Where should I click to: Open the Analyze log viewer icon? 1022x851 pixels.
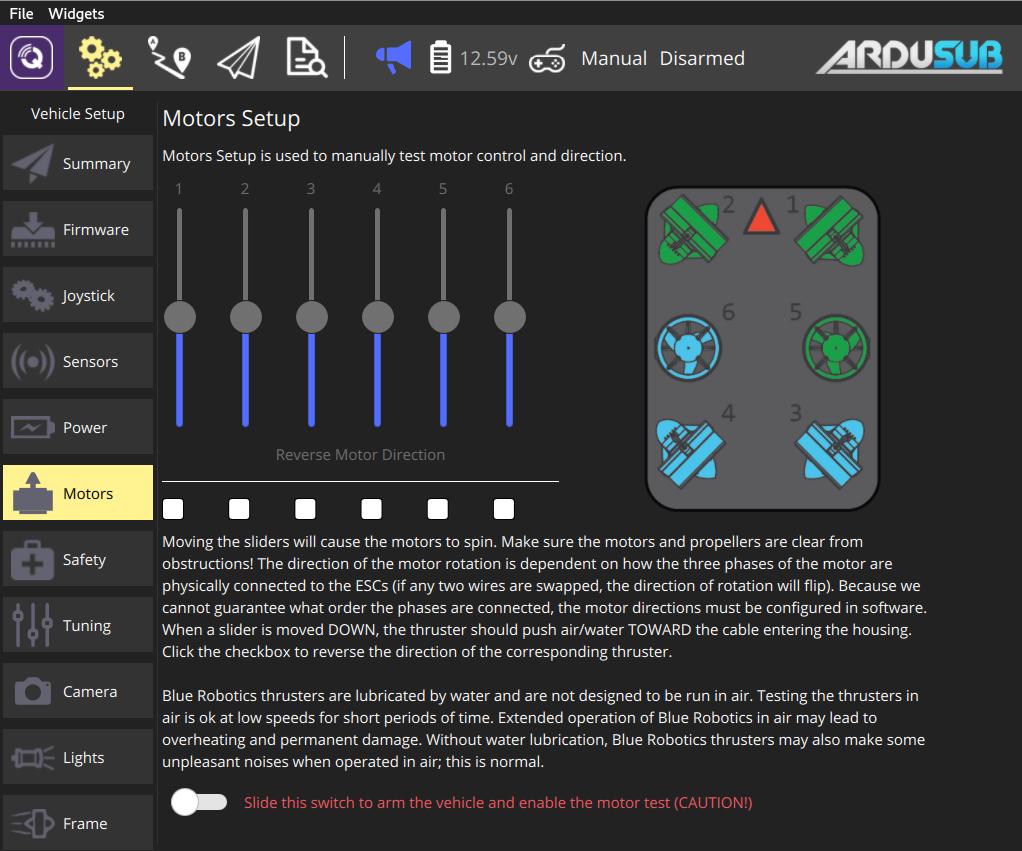coord(305,58)
